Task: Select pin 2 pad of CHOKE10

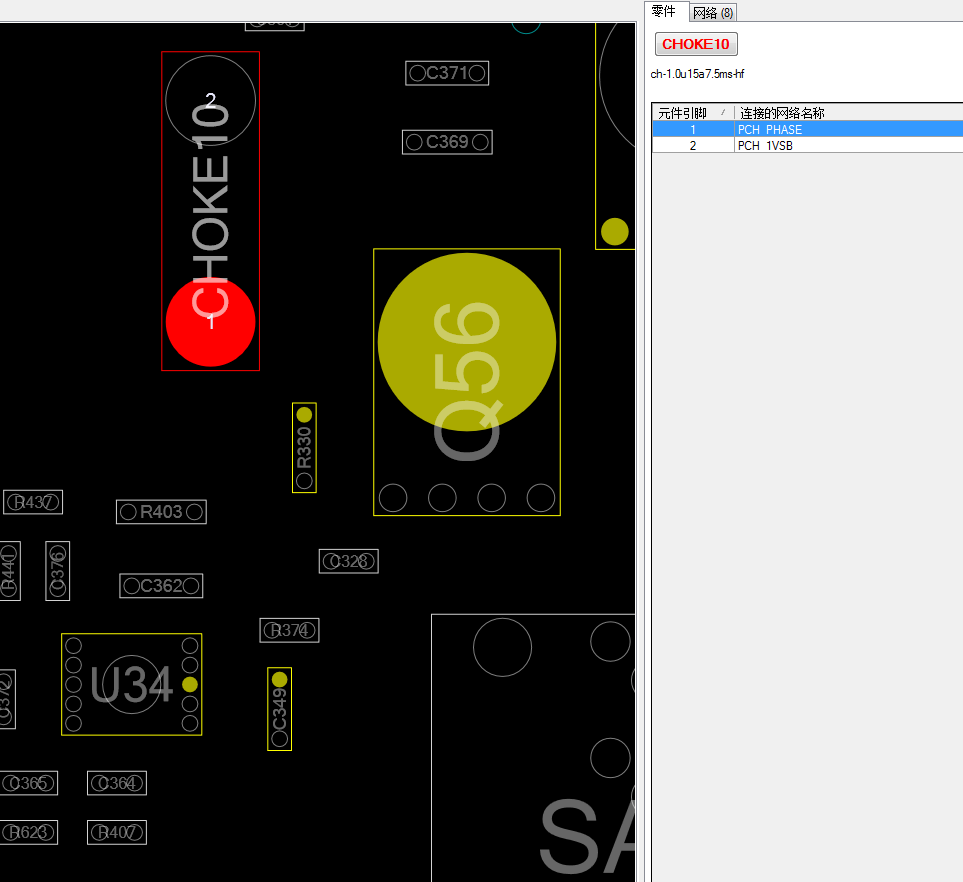Action: coord(210,99)
